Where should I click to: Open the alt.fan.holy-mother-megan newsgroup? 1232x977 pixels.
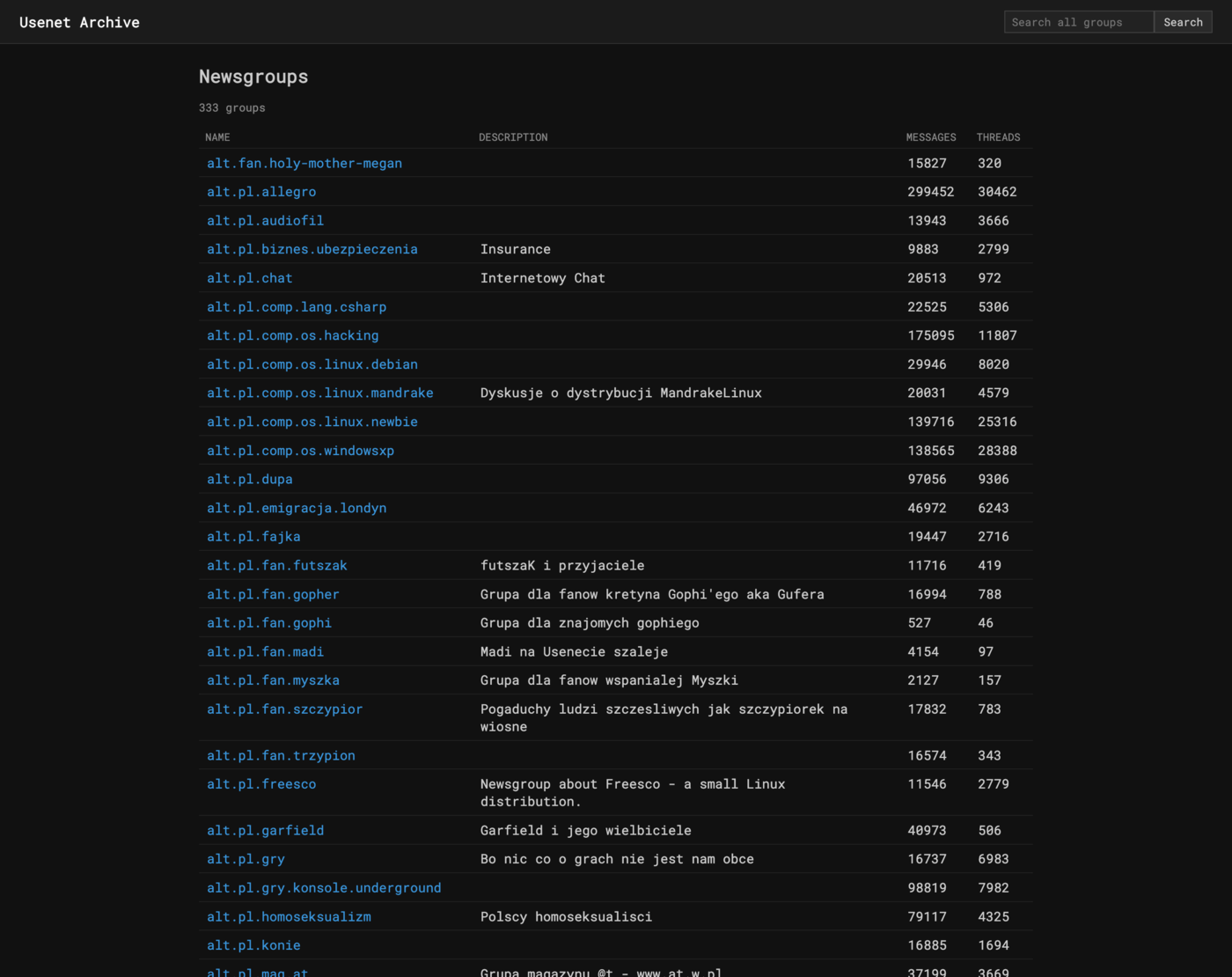click(x=304, y=163)
